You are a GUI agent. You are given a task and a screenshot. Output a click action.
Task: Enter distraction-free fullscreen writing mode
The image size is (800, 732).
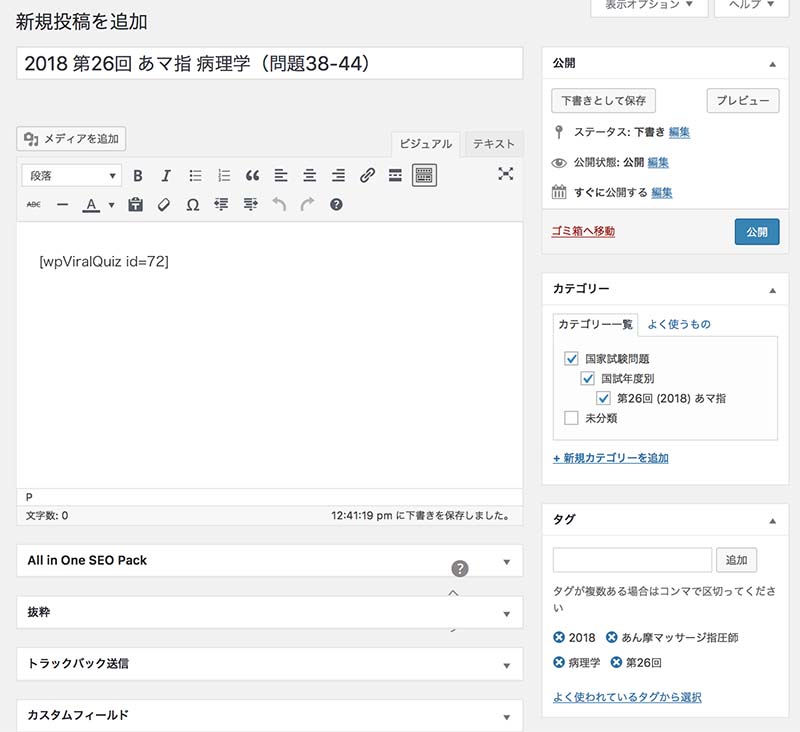pyautogui.click(x=506, y=174)
